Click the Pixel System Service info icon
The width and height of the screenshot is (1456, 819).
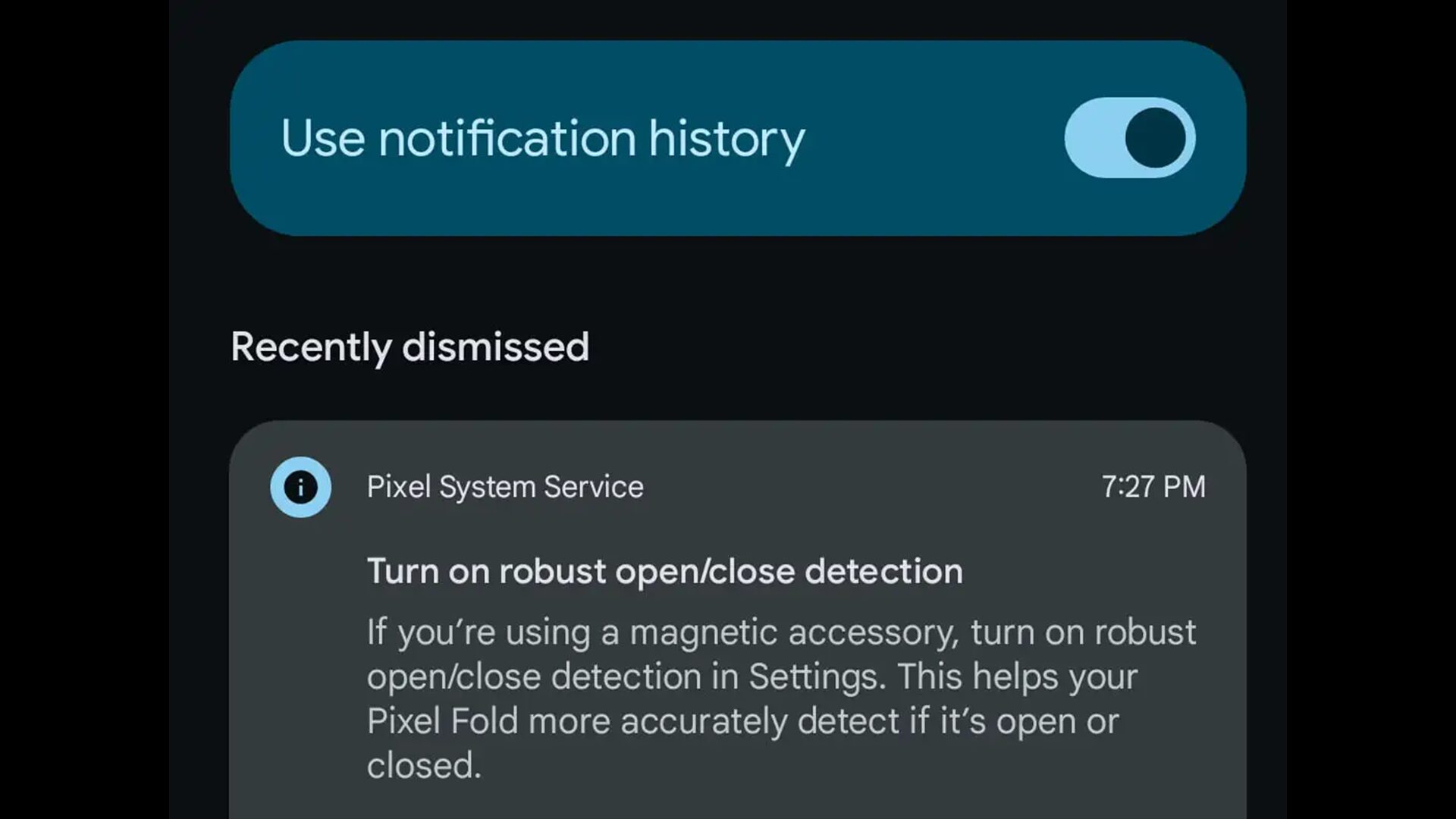click(301, 487)
